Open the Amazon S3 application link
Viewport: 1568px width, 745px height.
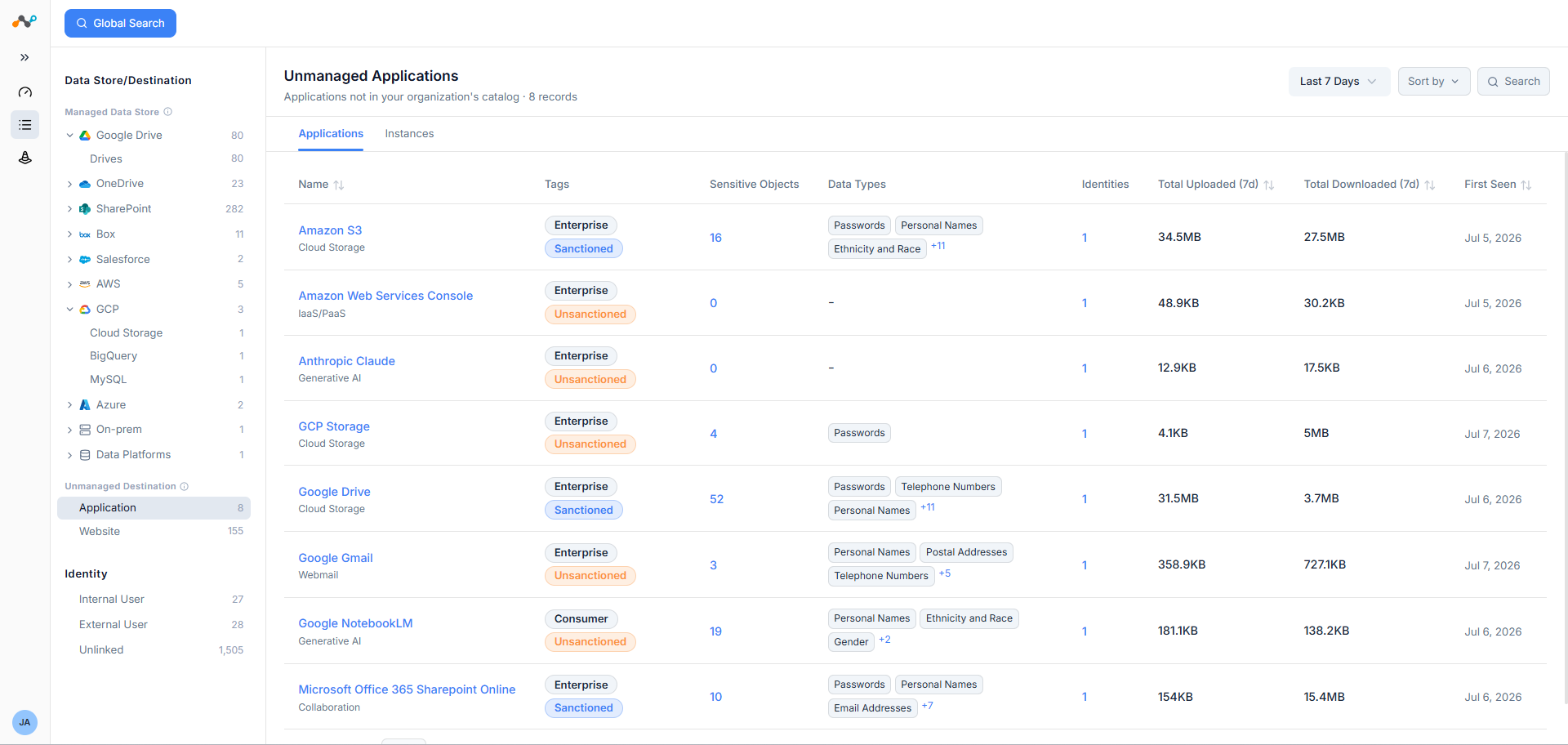tap(330, 230)
